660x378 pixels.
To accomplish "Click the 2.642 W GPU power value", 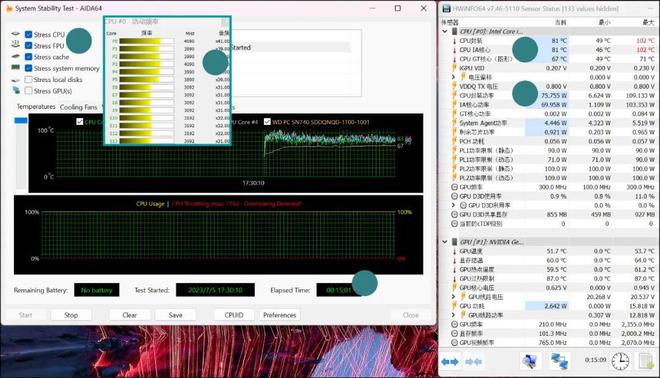I will click(556, 306).
